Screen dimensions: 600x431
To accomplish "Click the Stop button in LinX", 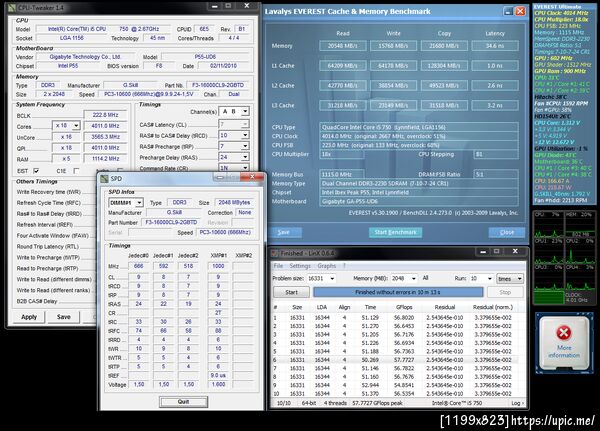I will tap(505, 292).
